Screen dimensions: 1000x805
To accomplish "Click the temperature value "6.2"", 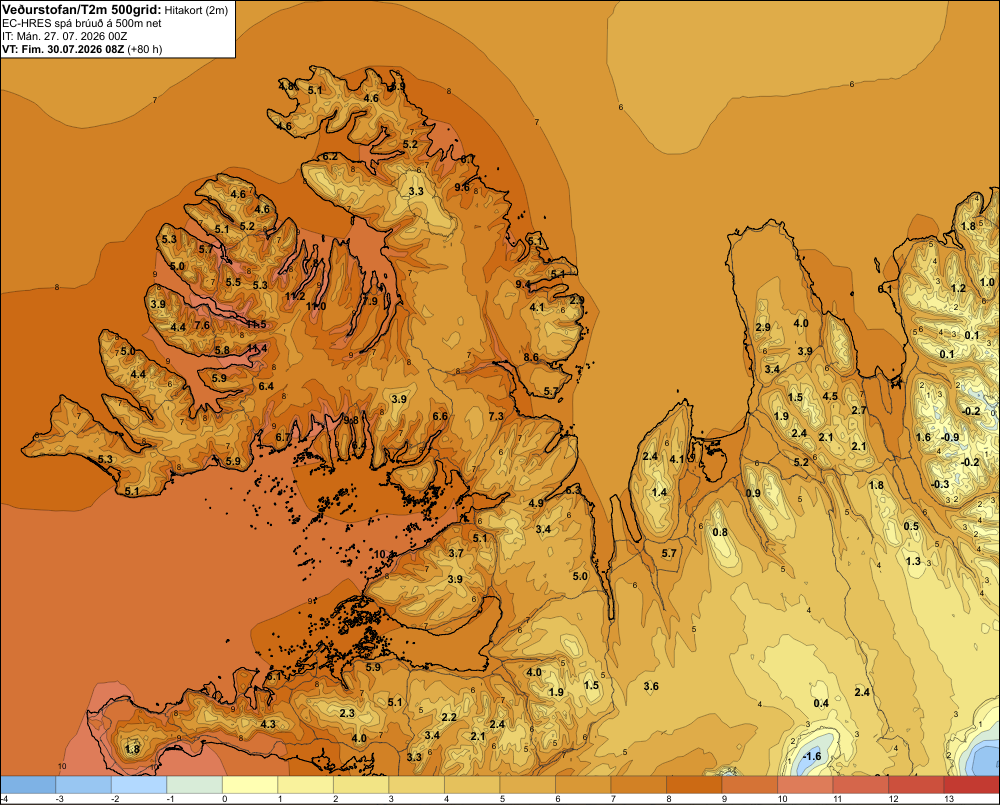I will (x=330, y=156).
